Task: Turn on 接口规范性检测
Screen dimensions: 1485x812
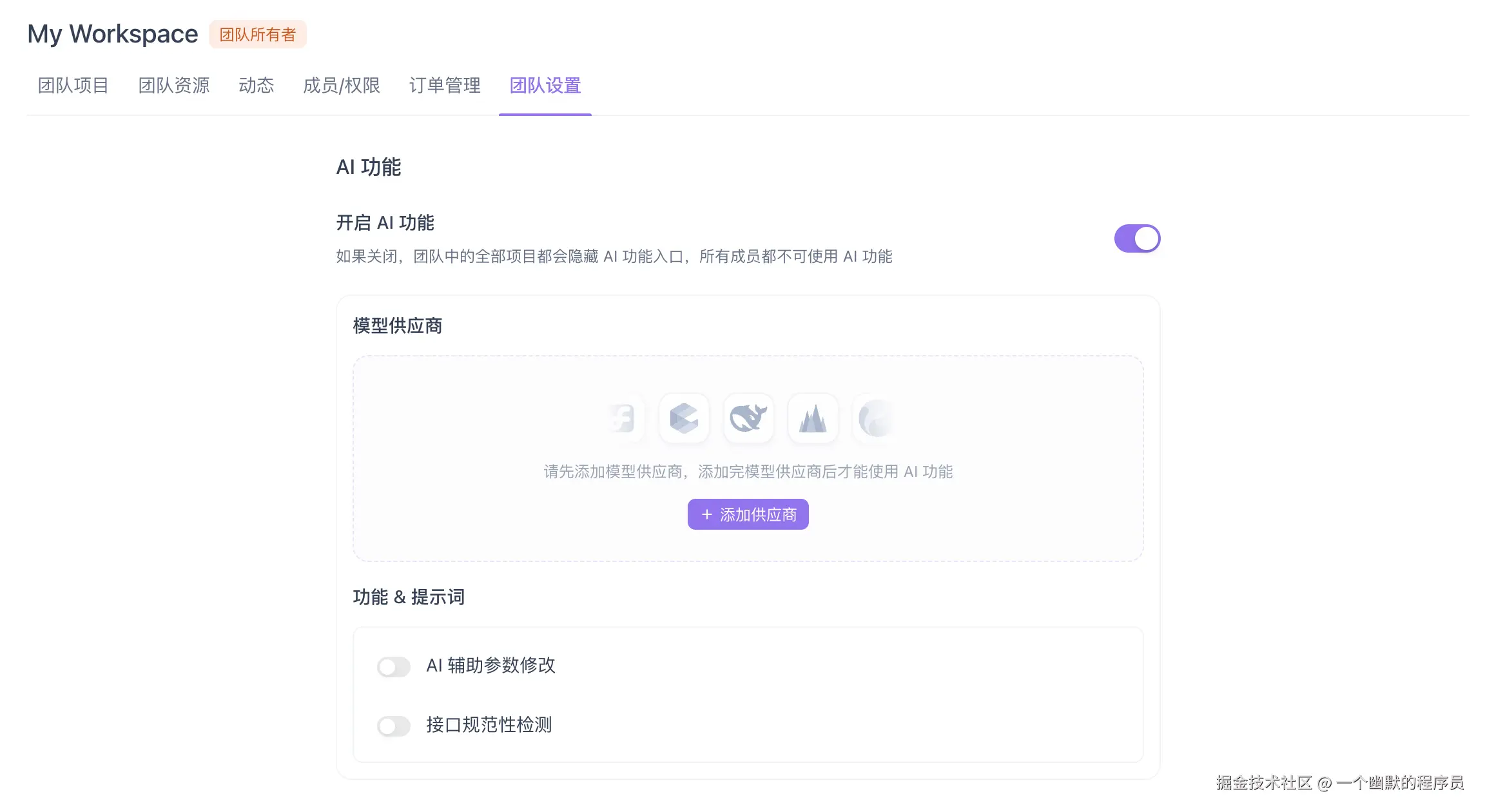Action: [x=393, y=726]
